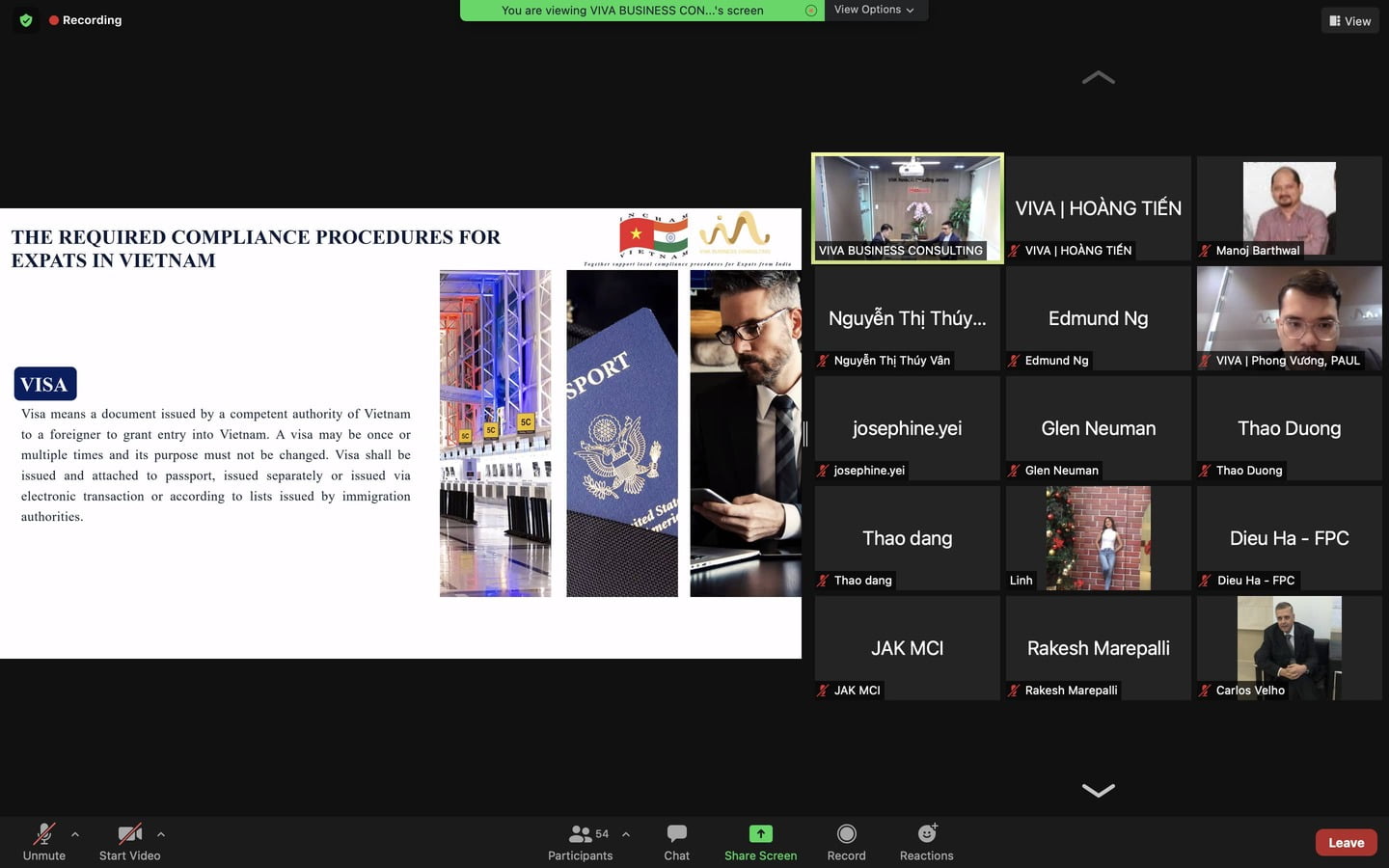Select the Edmund Ng participant tile

1099,318
